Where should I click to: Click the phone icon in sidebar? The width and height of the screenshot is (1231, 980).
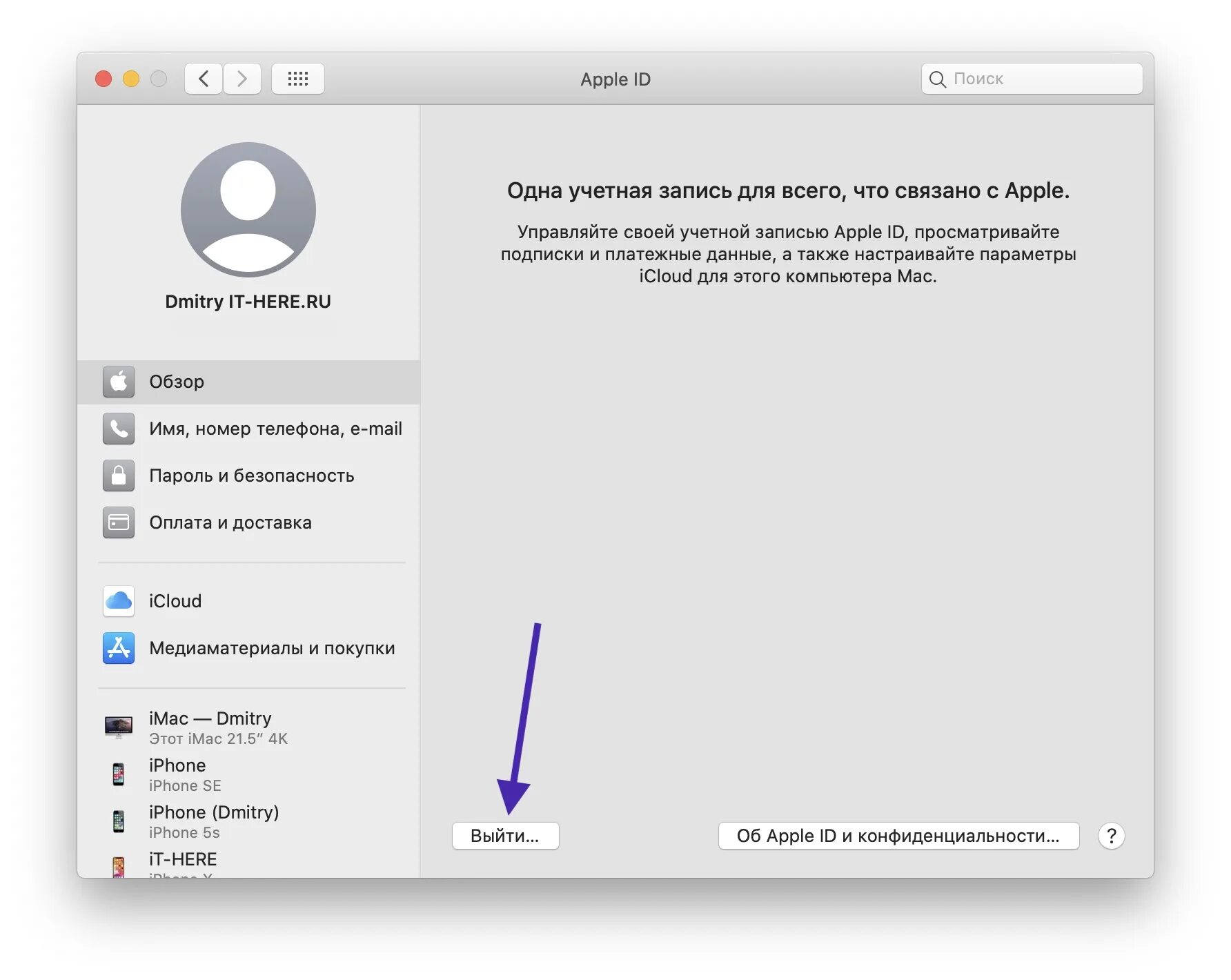(x=119, y=429)
